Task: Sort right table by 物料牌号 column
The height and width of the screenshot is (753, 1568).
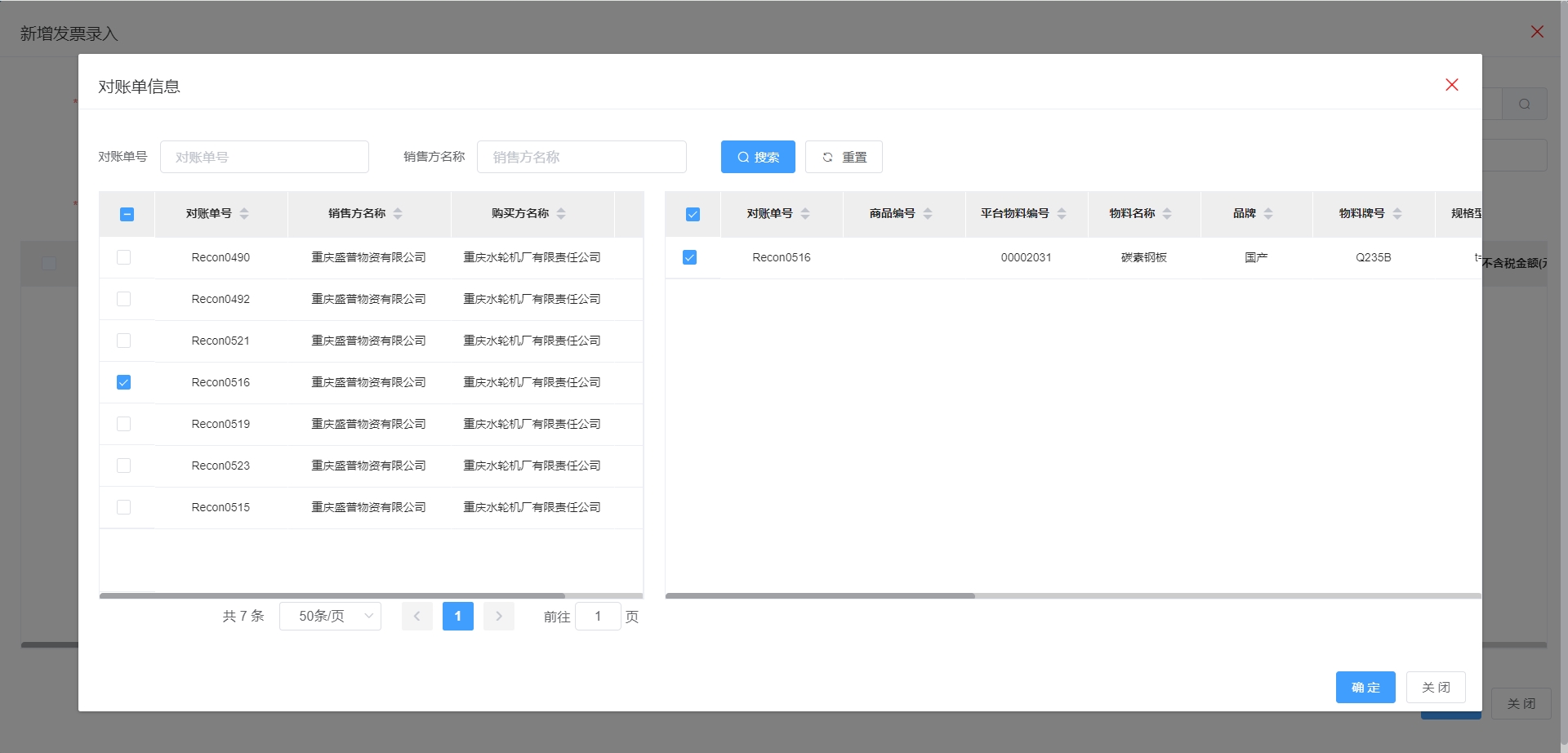Action: point(1397,214)
